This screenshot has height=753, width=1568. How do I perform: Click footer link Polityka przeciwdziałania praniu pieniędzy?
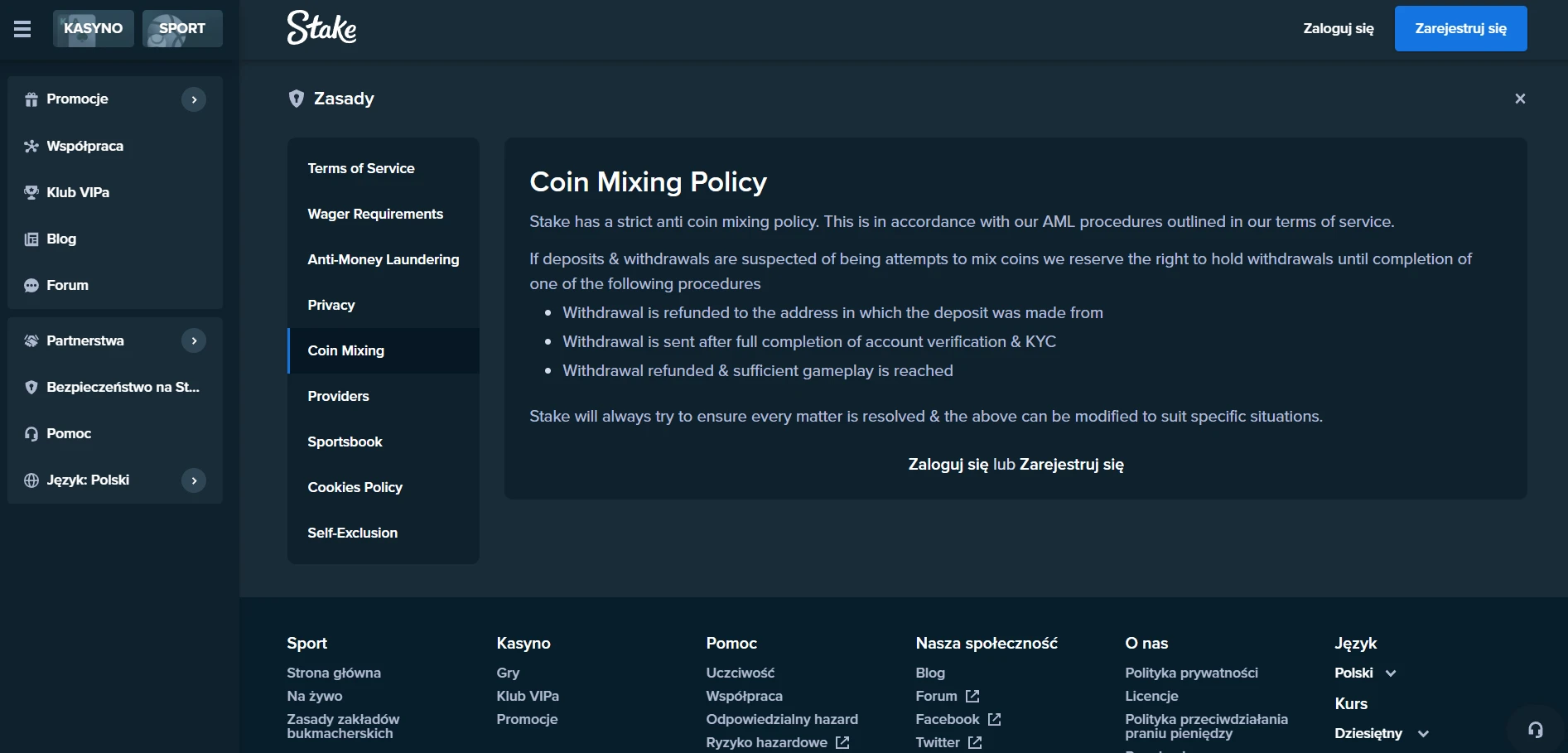coord(1206,726)
